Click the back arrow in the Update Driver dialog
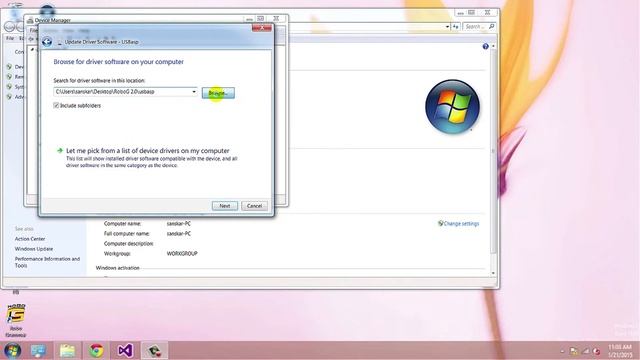Image resolution: width=640 pixels, height=360 pixels. pos(47,42)
